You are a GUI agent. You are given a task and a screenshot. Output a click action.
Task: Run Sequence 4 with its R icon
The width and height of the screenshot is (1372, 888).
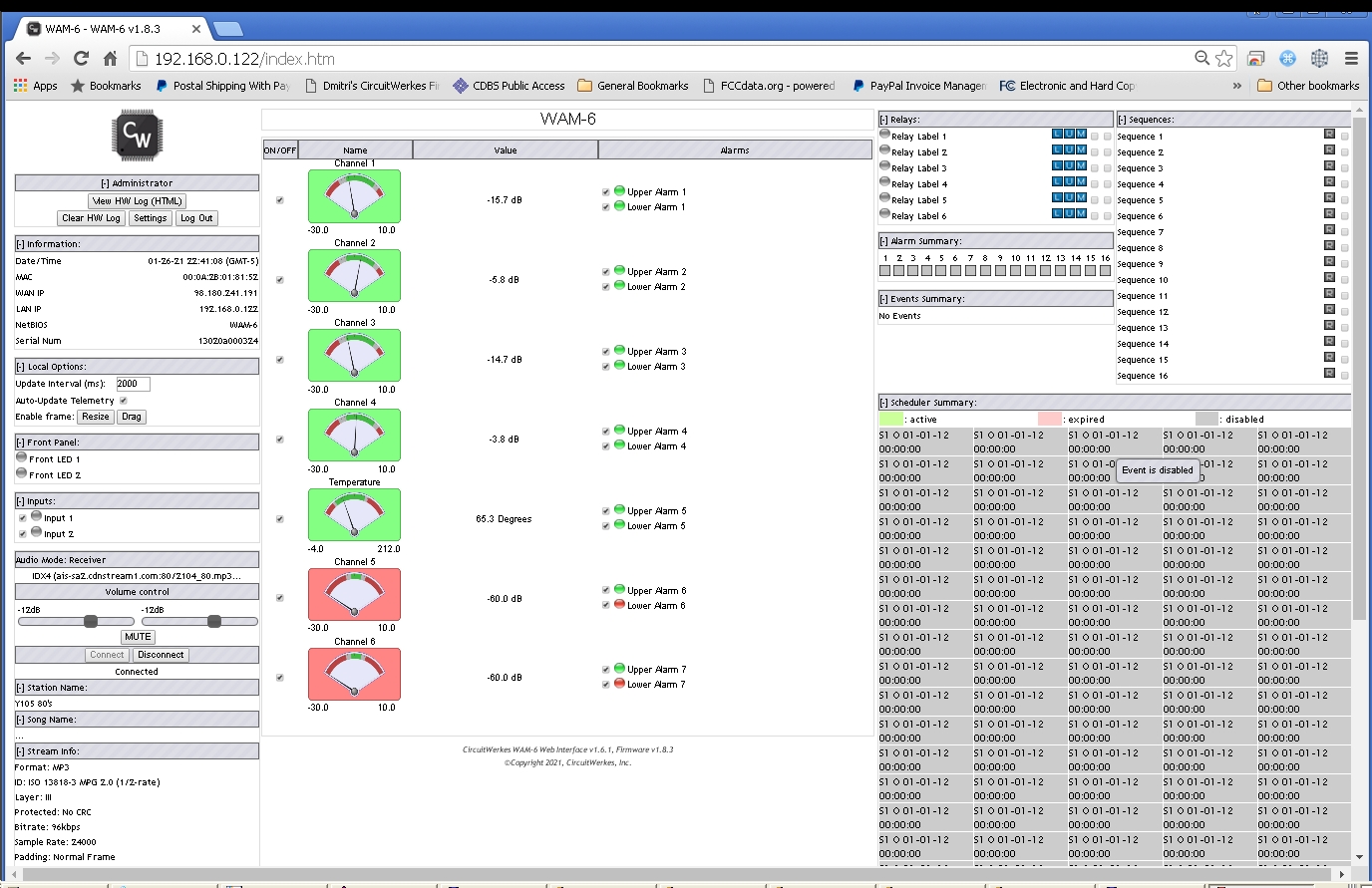1329,182
